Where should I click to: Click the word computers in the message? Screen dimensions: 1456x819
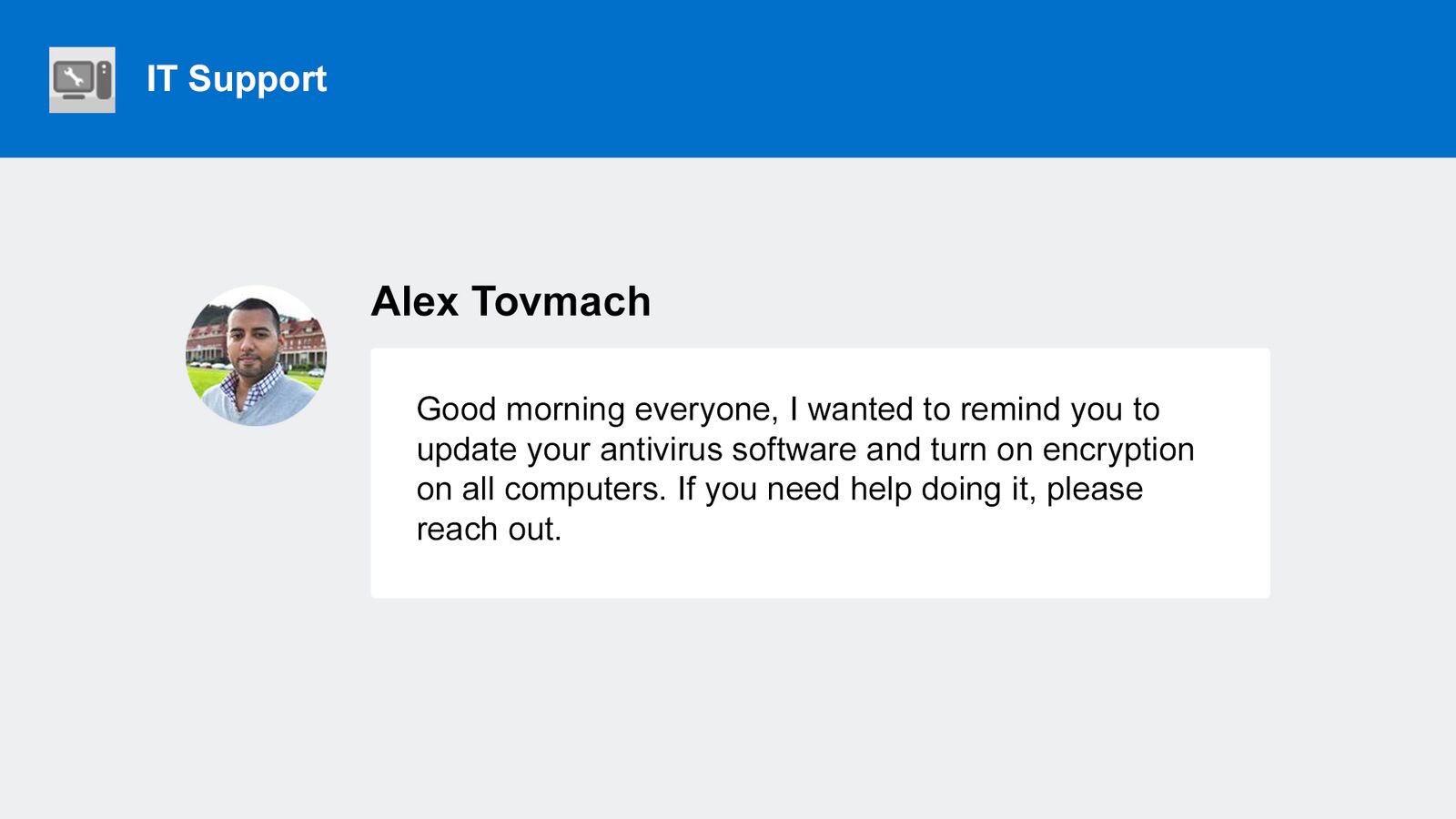click(x=585, y=490)
